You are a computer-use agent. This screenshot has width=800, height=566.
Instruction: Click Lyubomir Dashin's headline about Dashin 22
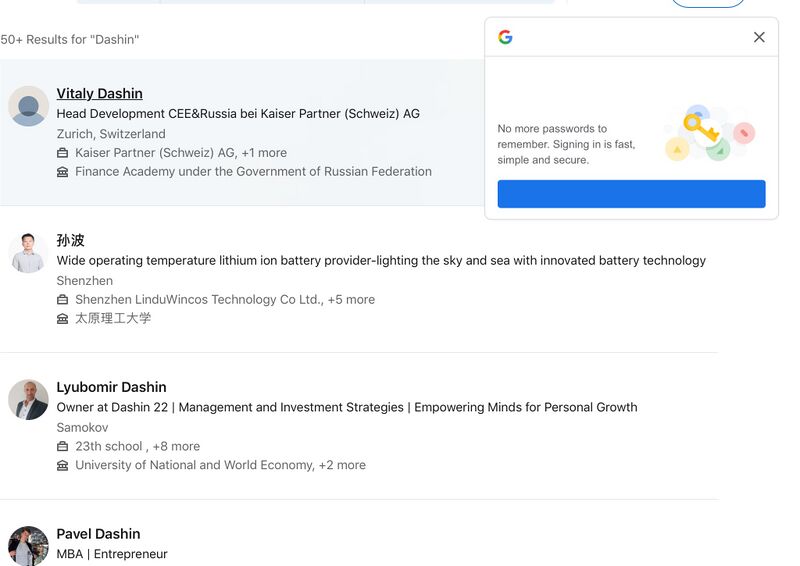click(346, 407)
